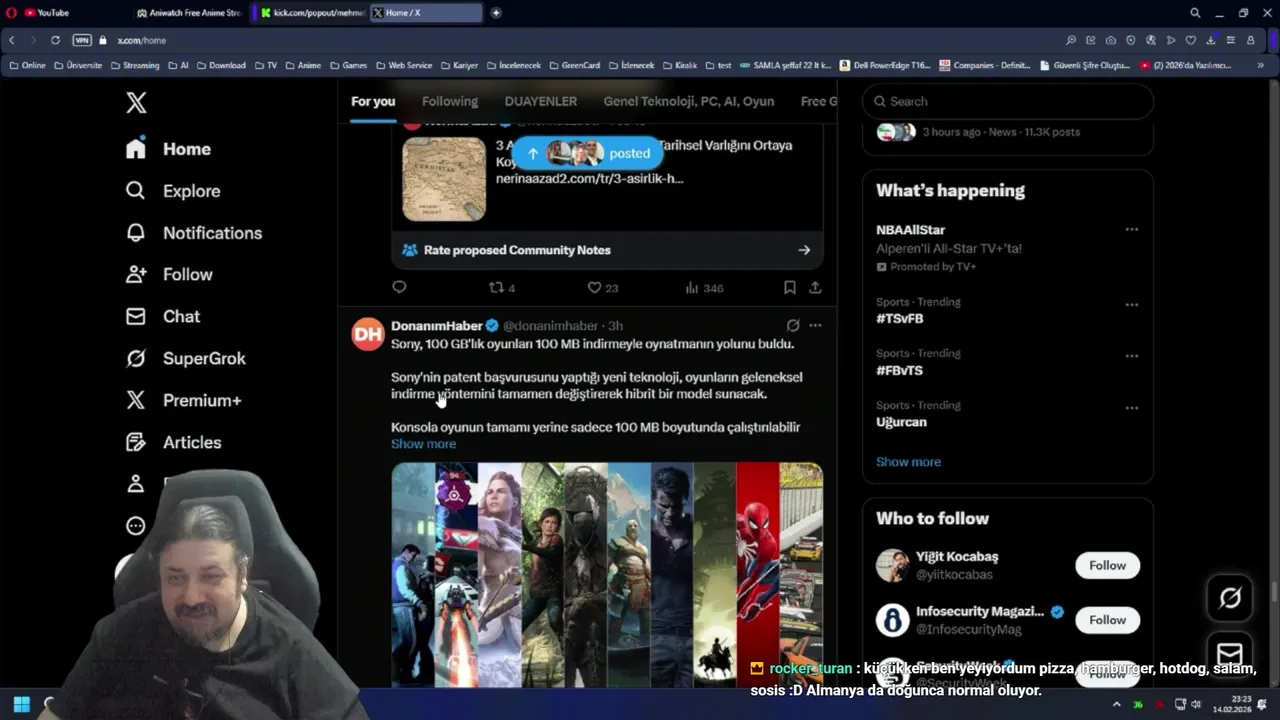The image size is (1280, 720).
Task: Open the game covers image in post
Action: tap(607, 574)
